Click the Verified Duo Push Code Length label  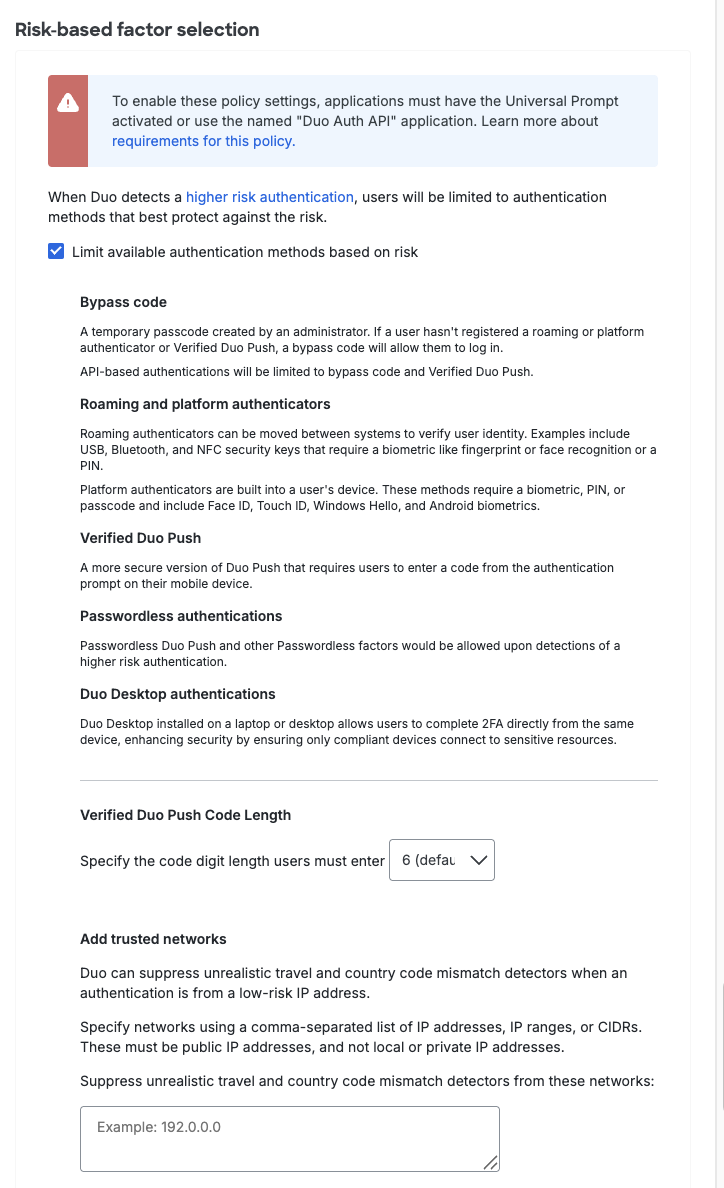tap(185, 815)
